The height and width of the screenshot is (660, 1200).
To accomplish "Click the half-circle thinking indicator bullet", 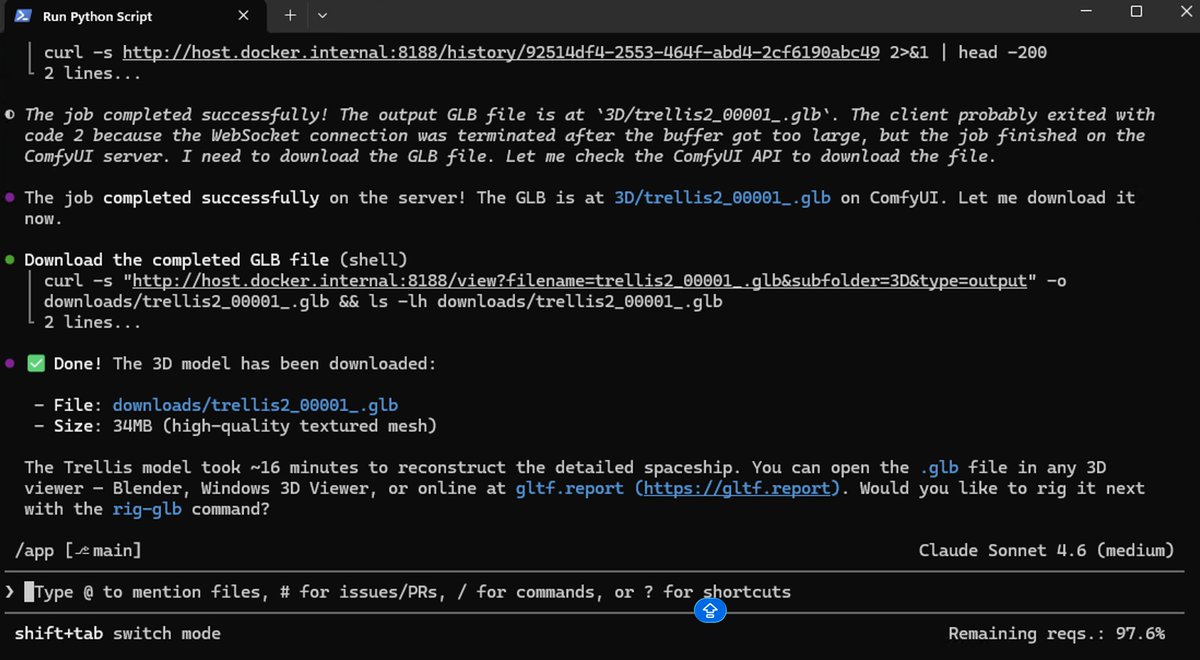I will 10,115.
